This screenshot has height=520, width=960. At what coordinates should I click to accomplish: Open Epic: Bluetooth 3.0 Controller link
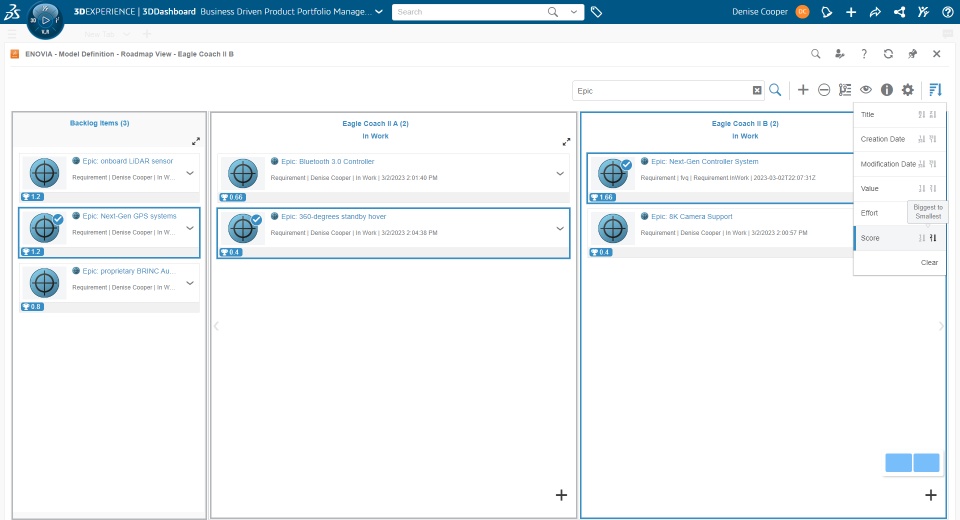(x=328, y=162)
